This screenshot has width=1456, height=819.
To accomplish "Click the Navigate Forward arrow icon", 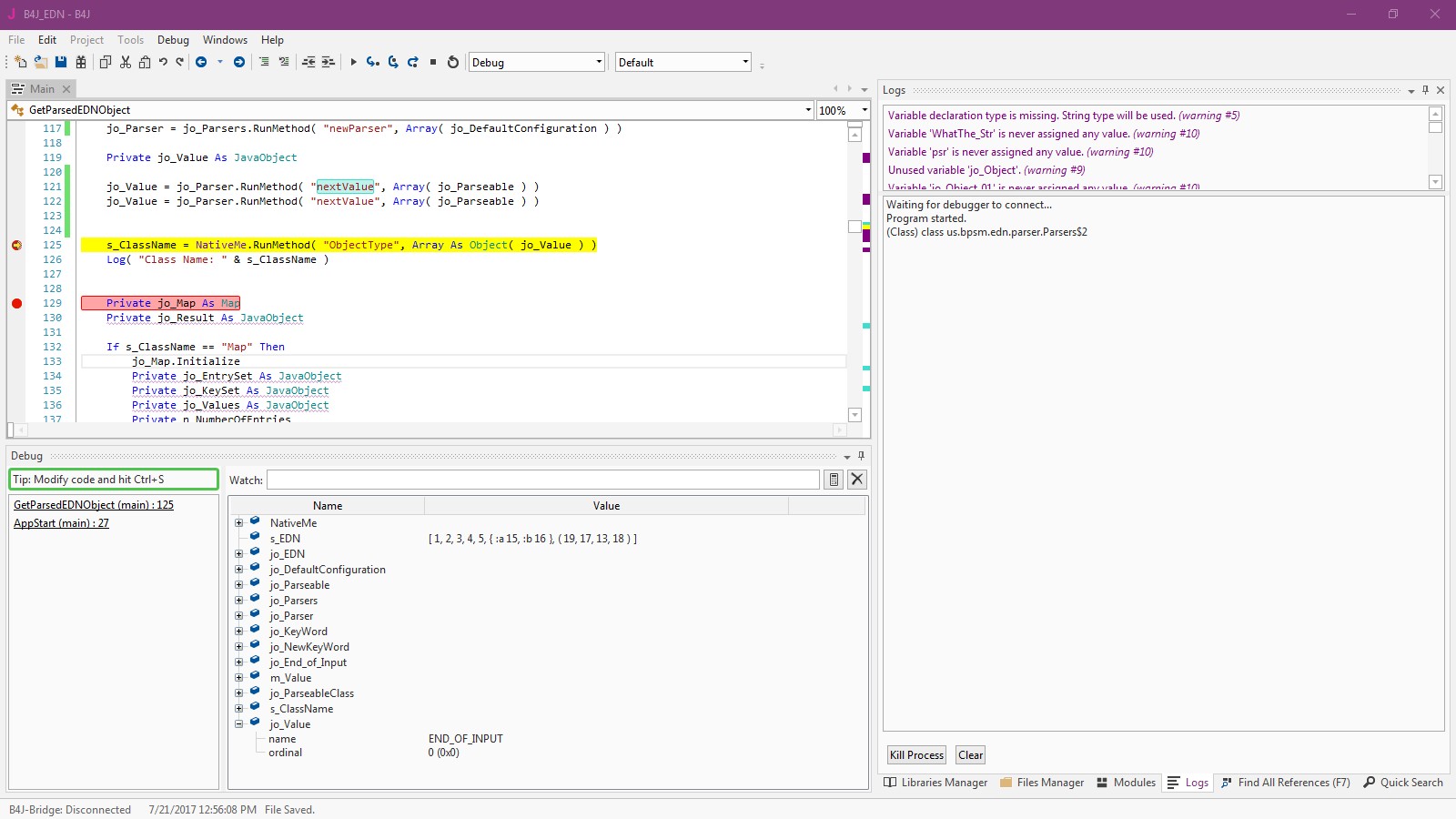I will [239, 62].
